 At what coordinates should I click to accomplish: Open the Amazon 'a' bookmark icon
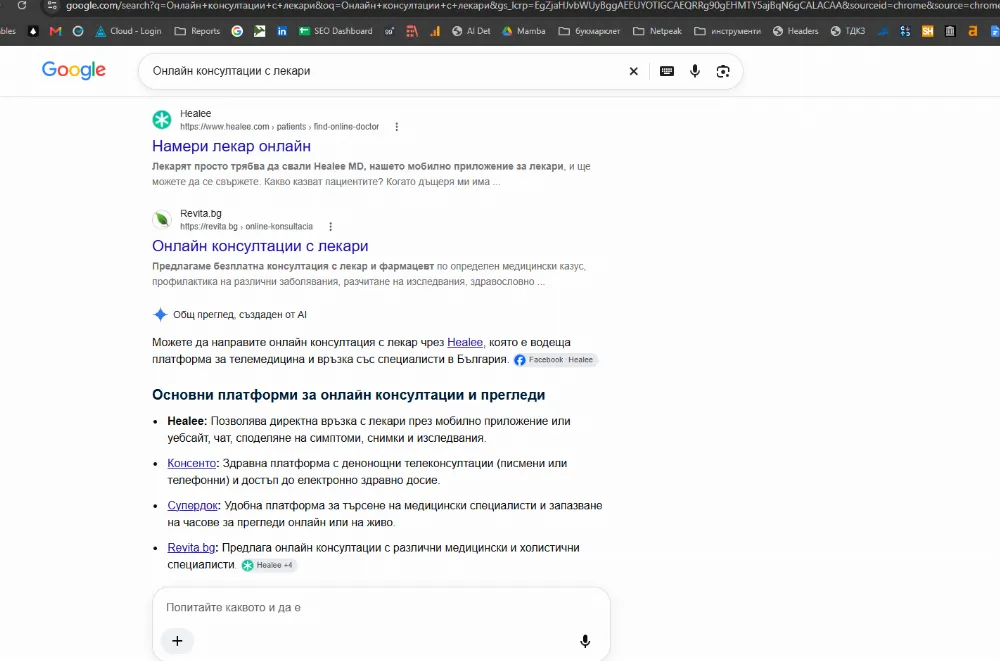(973, 31)
